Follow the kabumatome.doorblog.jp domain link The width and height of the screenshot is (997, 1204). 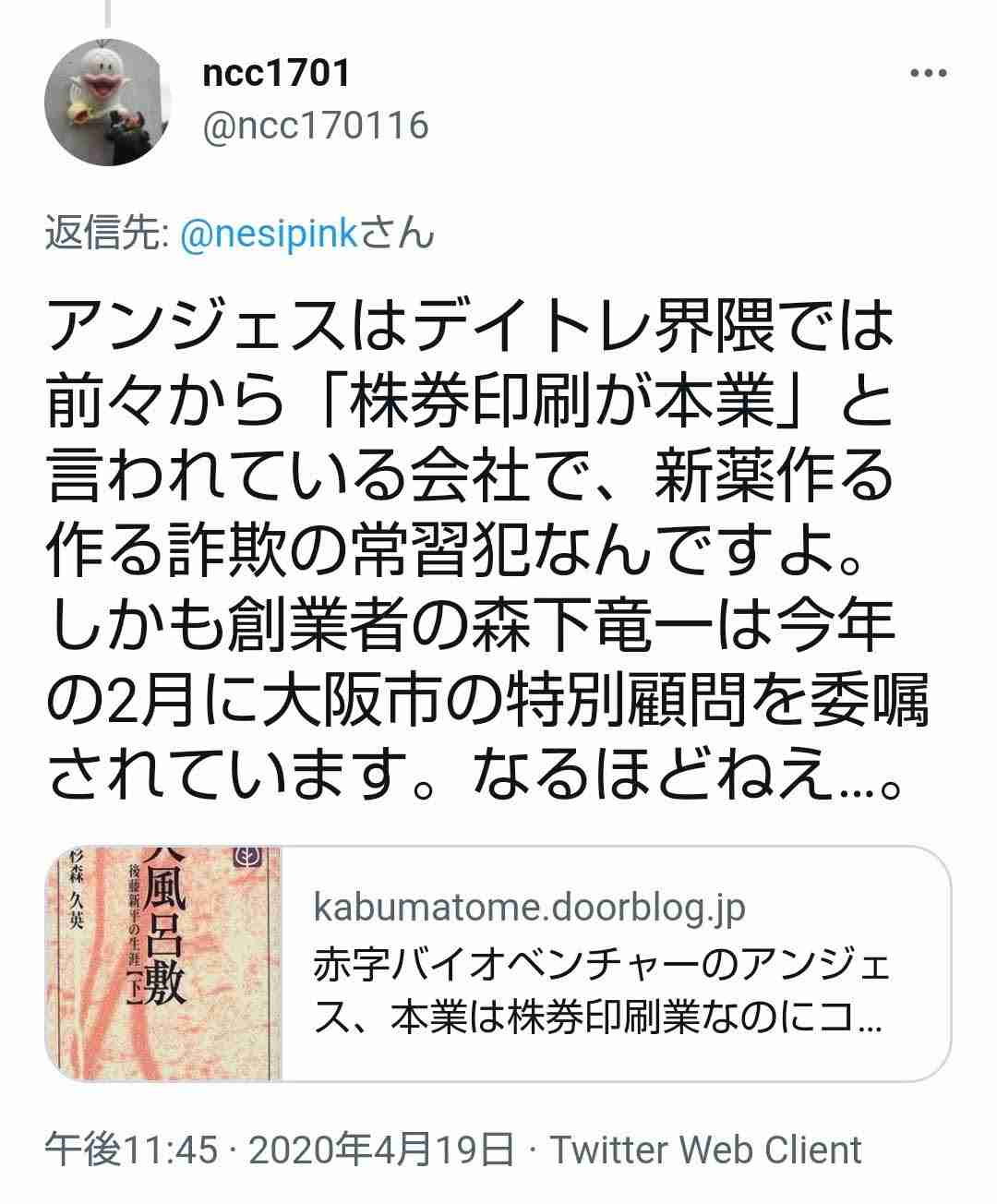(529, 909)
